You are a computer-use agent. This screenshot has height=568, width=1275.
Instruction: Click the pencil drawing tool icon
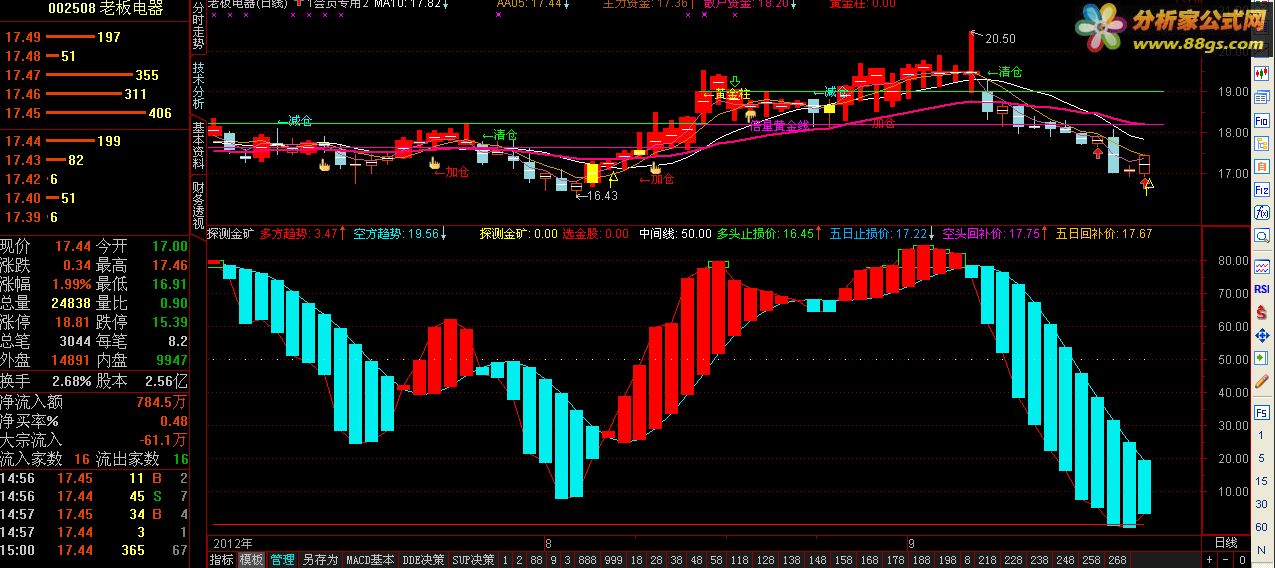point(1262,382)
